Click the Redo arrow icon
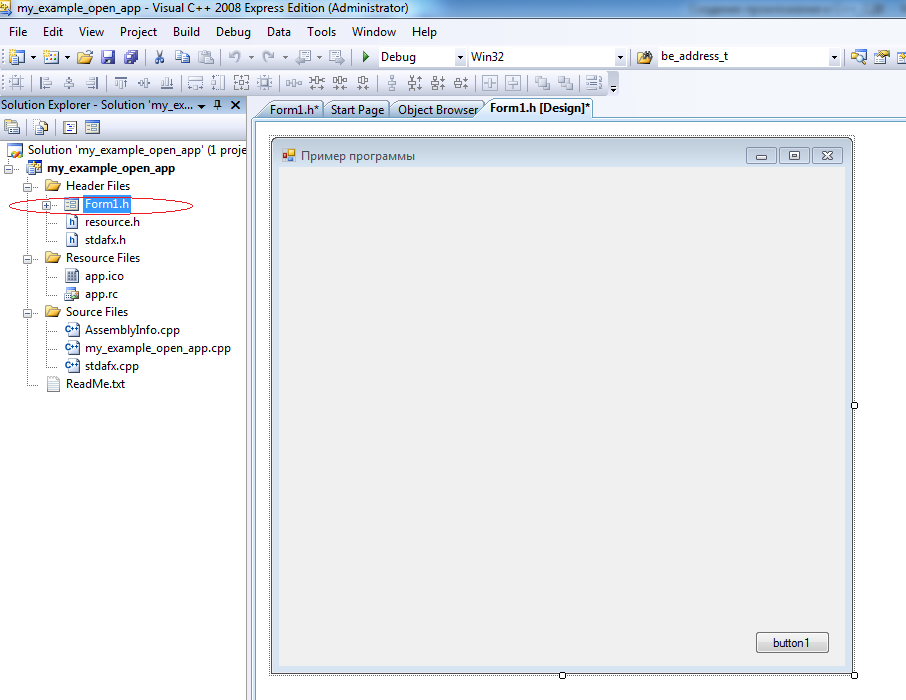The height and width of the screenshot is (700, 906). pos(268,57)
